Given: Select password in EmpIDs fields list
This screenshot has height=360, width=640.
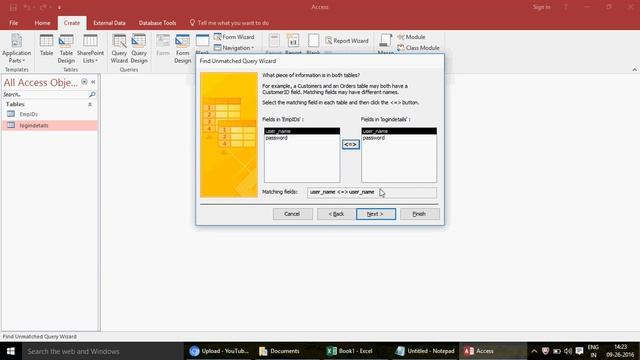Looking at the screenshot, I should (x=302, y=138).
